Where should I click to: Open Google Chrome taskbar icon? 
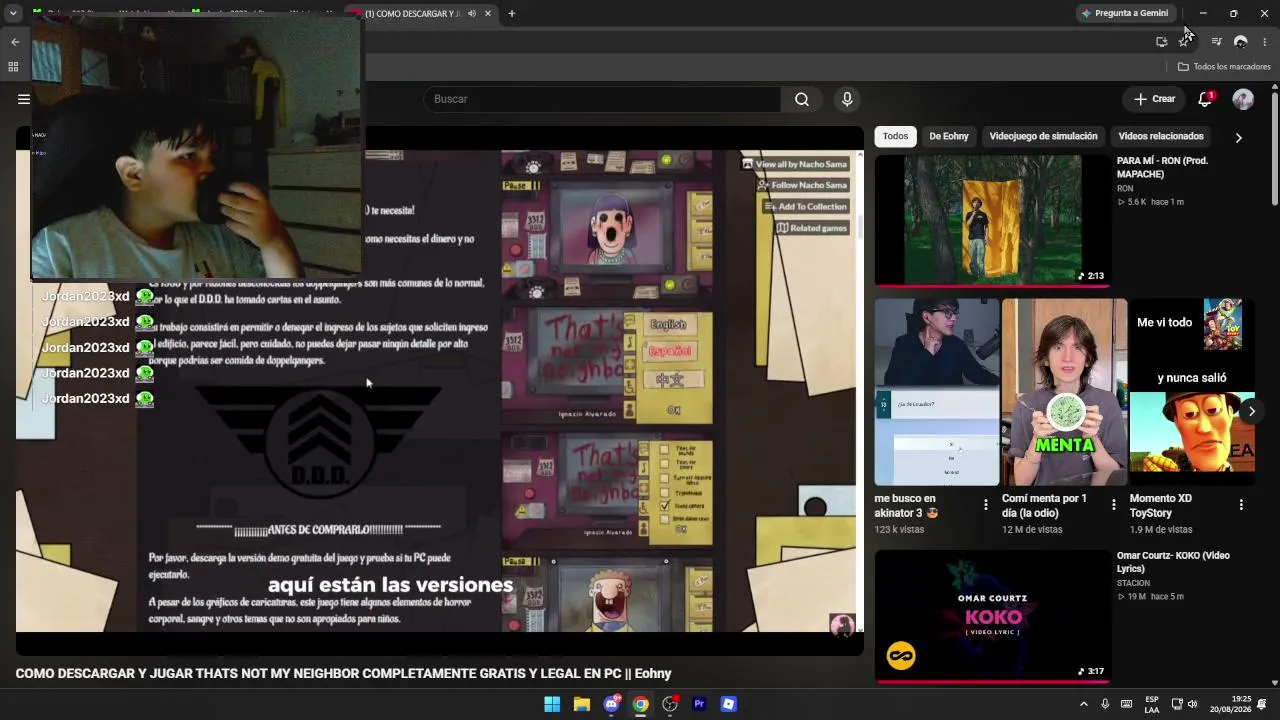point(641,704)
